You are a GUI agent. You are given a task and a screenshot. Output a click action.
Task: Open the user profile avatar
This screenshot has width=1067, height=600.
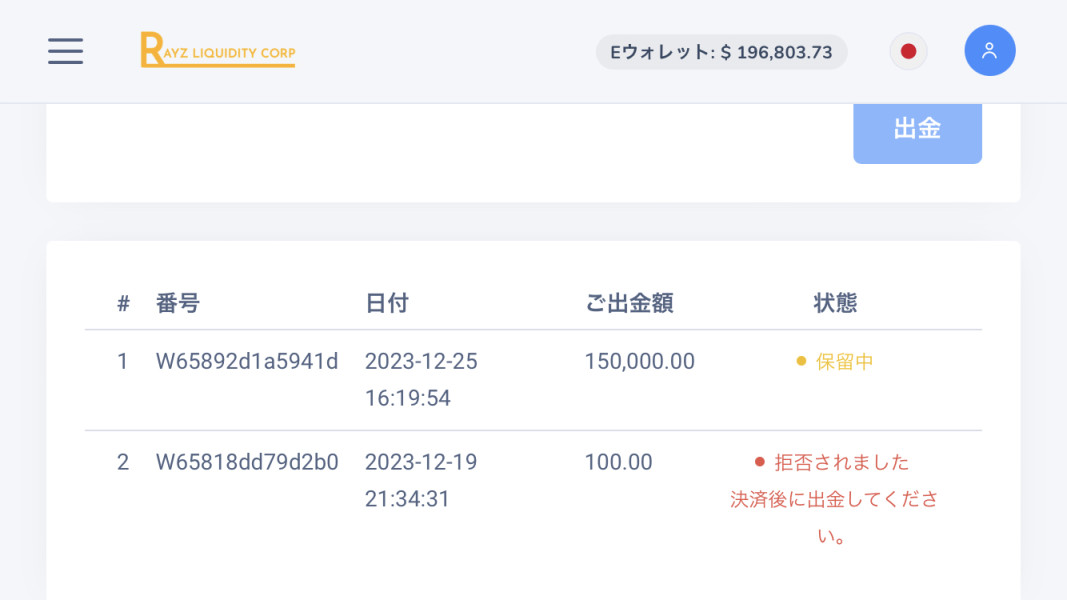point(989,51)
